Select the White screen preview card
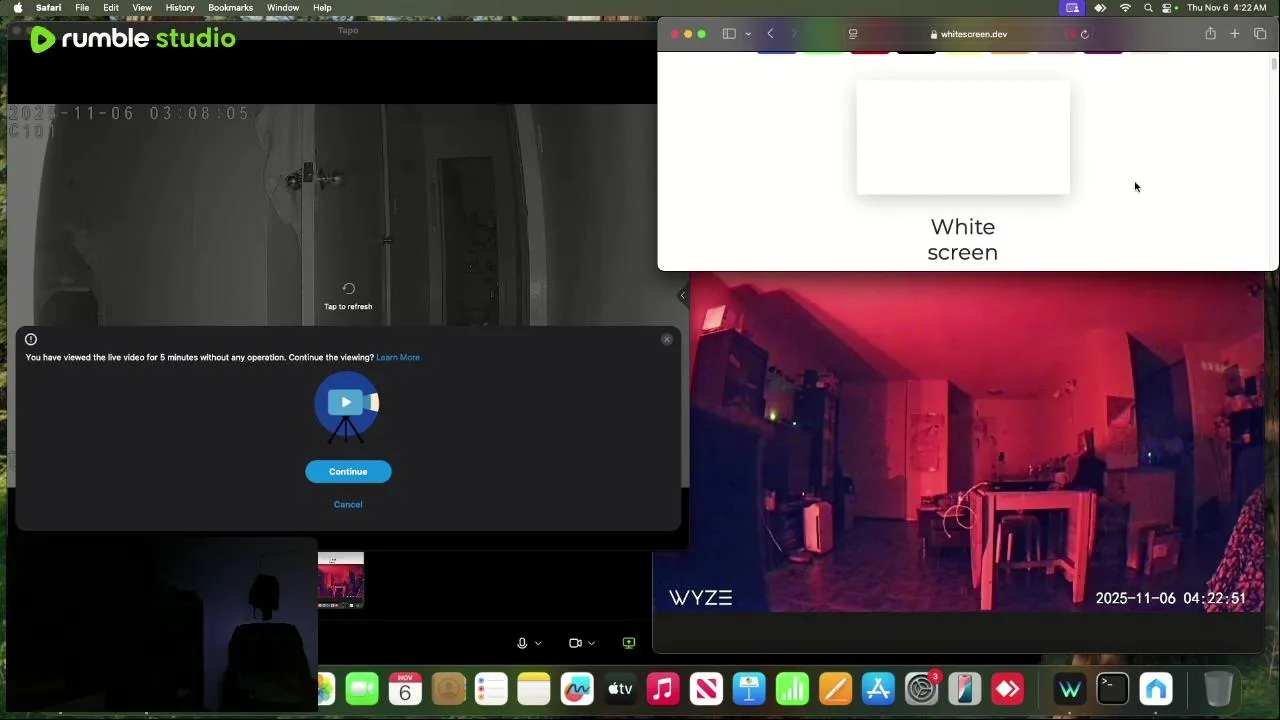The width and height of the screenshot is (1280, 720). (x=963, y=137)
